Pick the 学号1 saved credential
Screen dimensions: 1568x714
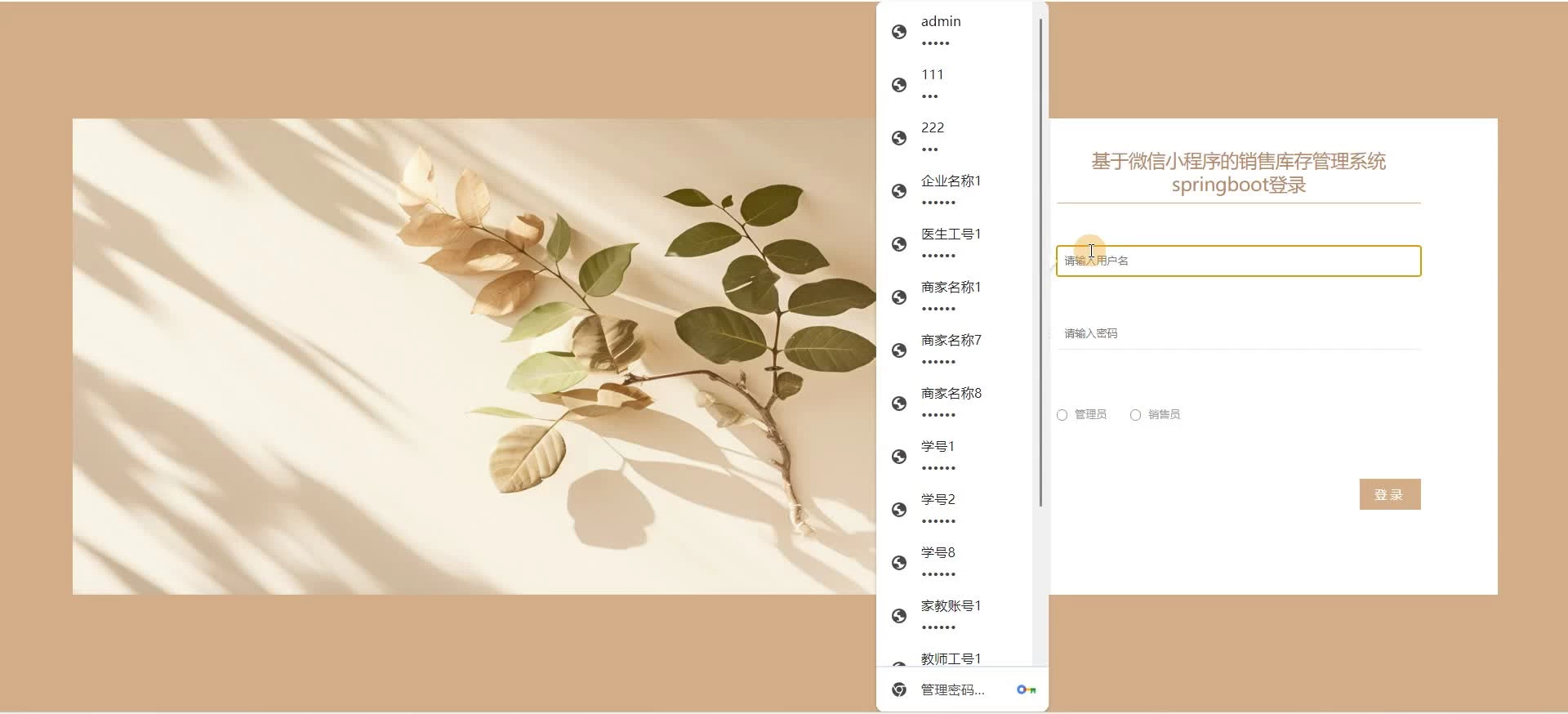click(955, 457)
